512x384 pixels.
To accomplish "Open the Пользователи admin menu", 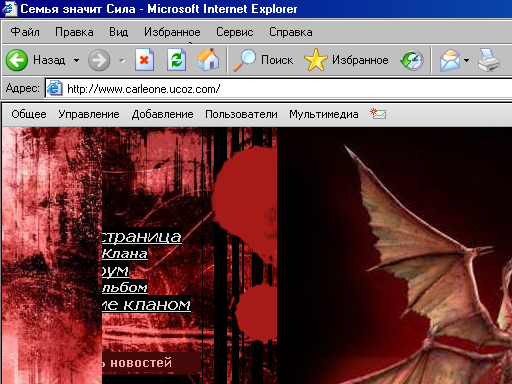I will tap(241, 114).
